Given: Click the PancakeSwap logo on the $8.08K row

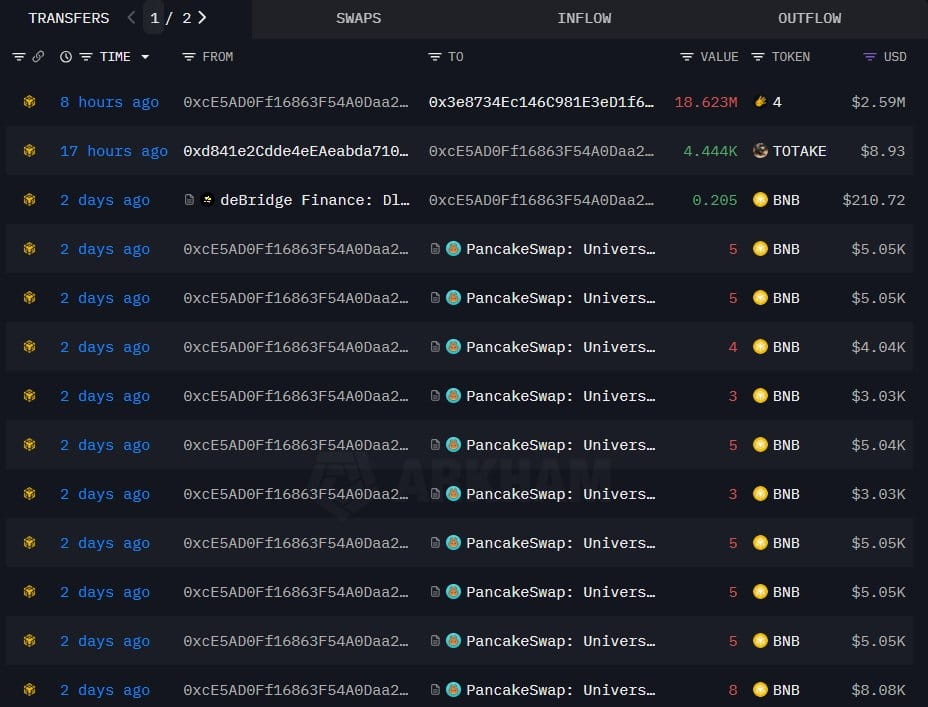Looking at the screenshot, I should tap(453, 690).
